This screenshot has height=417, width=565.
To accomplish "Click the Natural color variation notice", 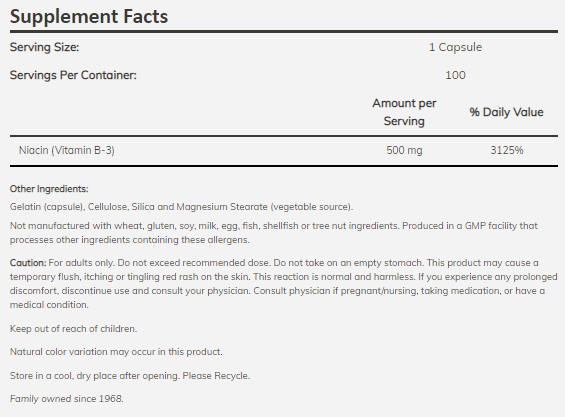I will [116, 352].
